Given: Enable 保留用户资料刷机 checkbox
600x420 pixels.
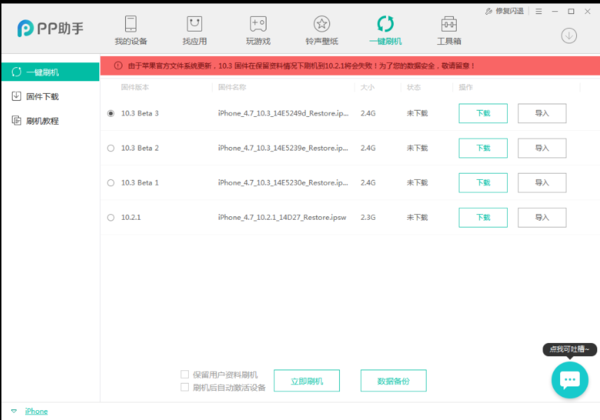Looking at the screenshot, I should [184, 373].
